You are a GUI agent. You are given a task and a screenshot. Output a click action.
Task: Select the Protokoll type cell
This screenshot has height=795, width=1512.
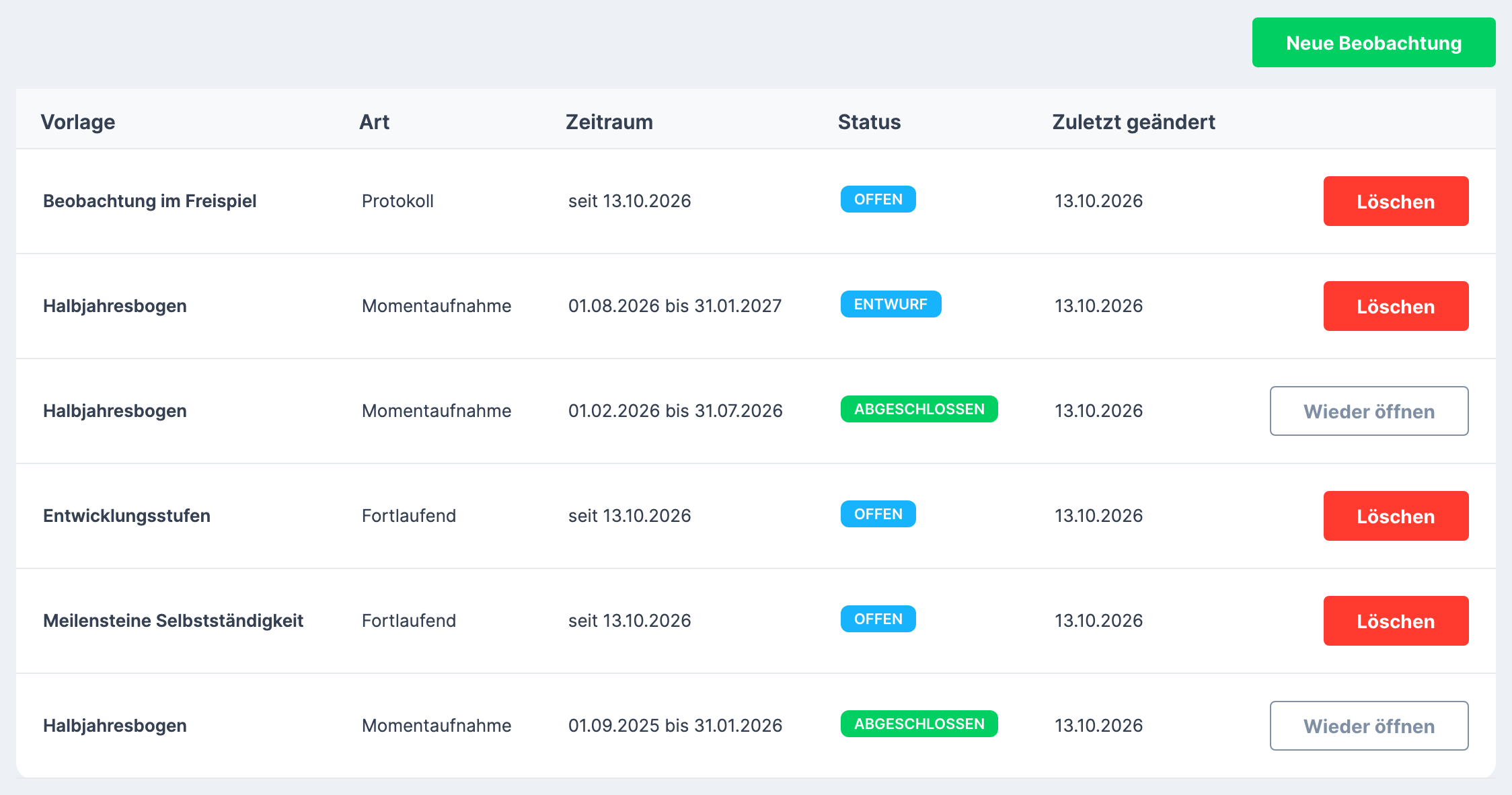click(x=398, y=201)
